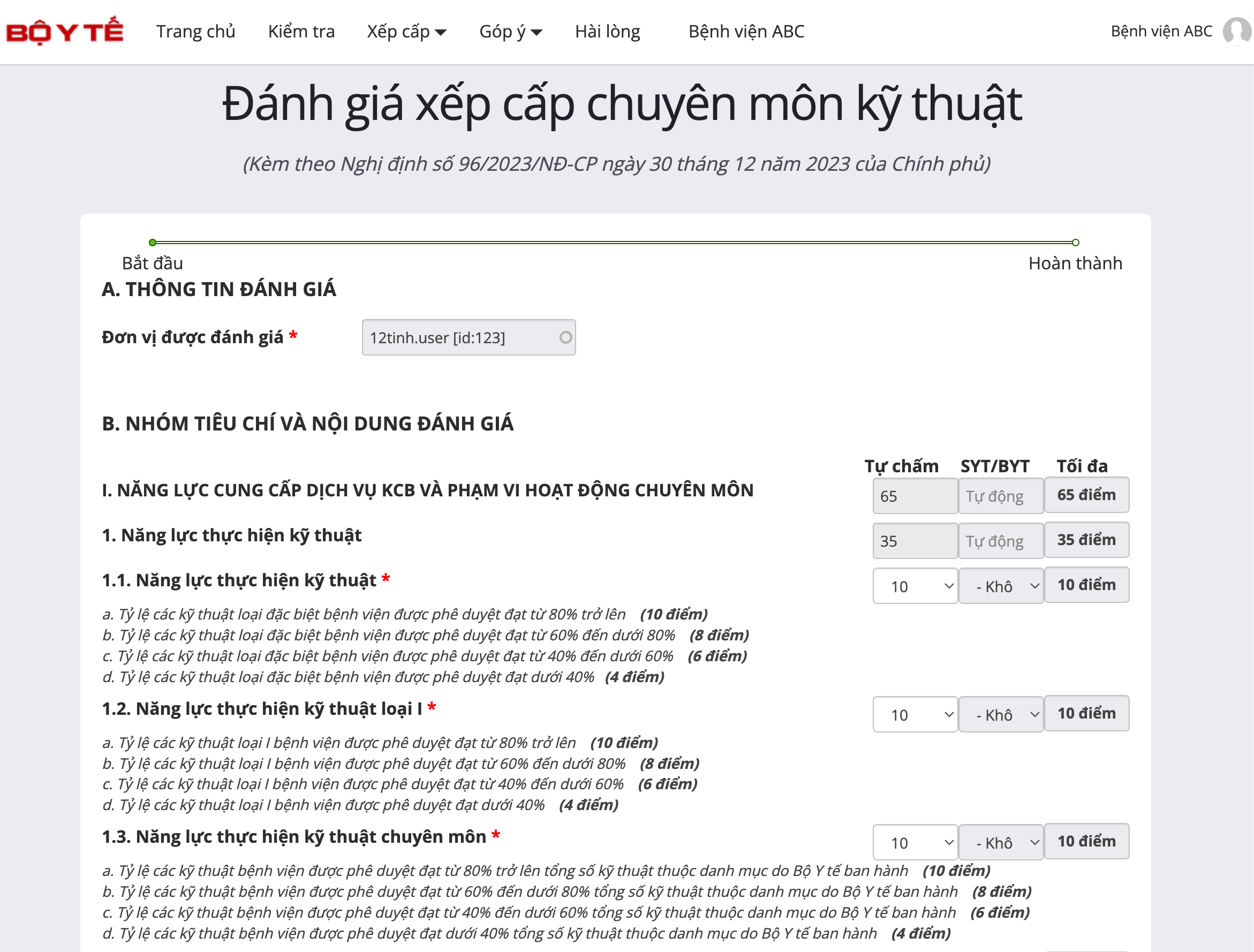Click the clear icon in unit field
Viewport: 1254px width, 952px height.
[565, 337]
